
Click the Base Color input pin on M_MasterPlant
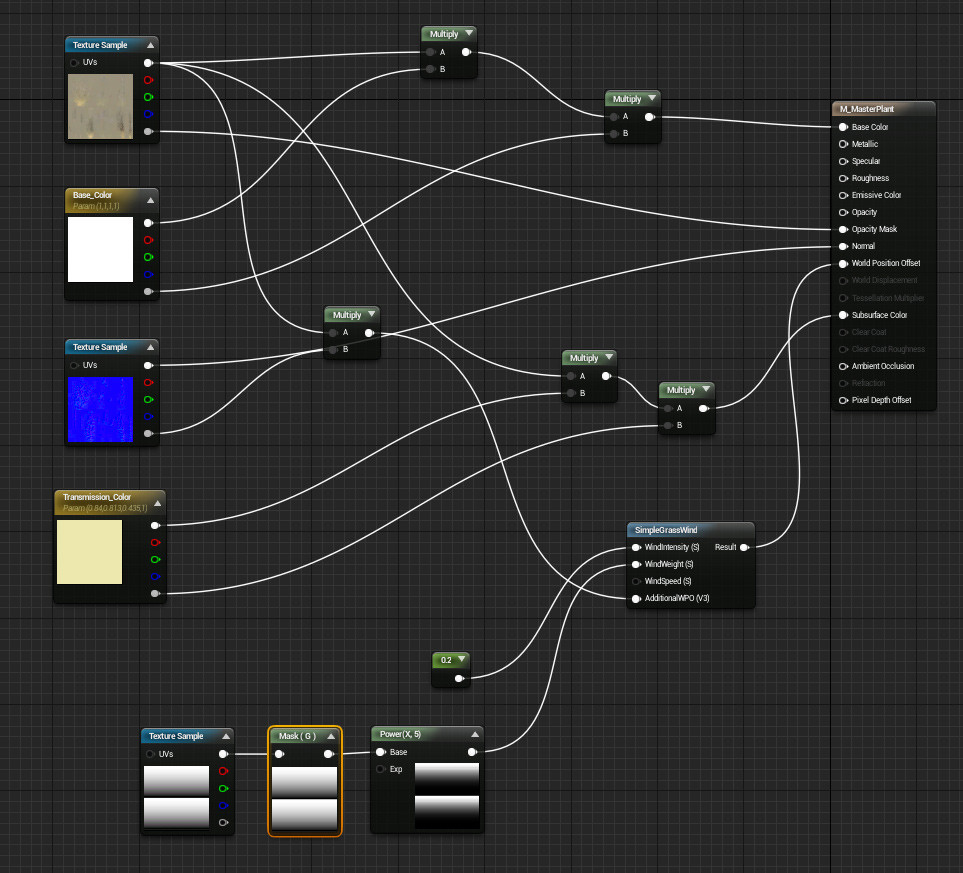click(843, 127)
